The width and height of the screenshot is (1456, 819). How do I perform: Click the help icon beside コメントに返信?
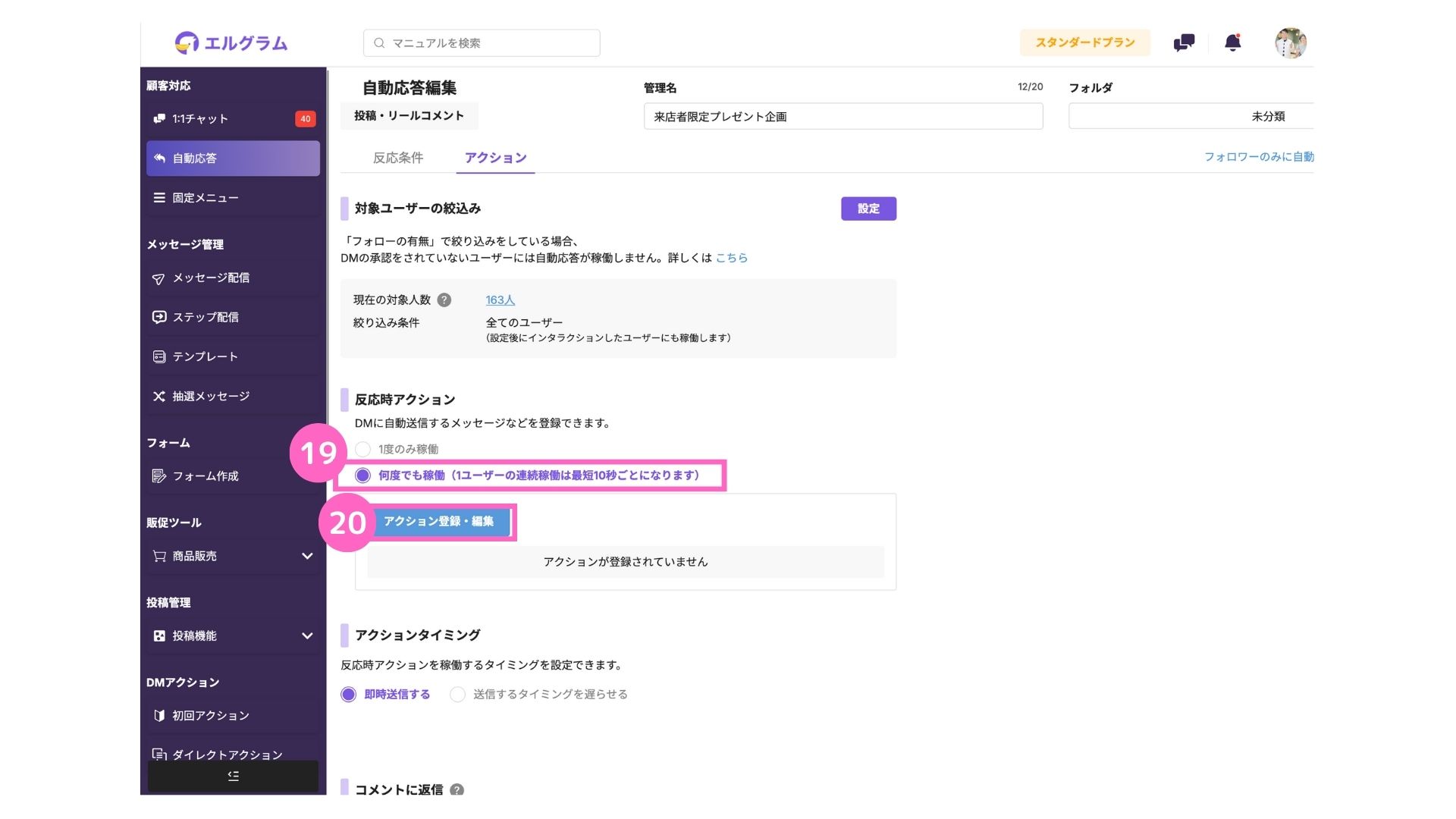[457, 789]
